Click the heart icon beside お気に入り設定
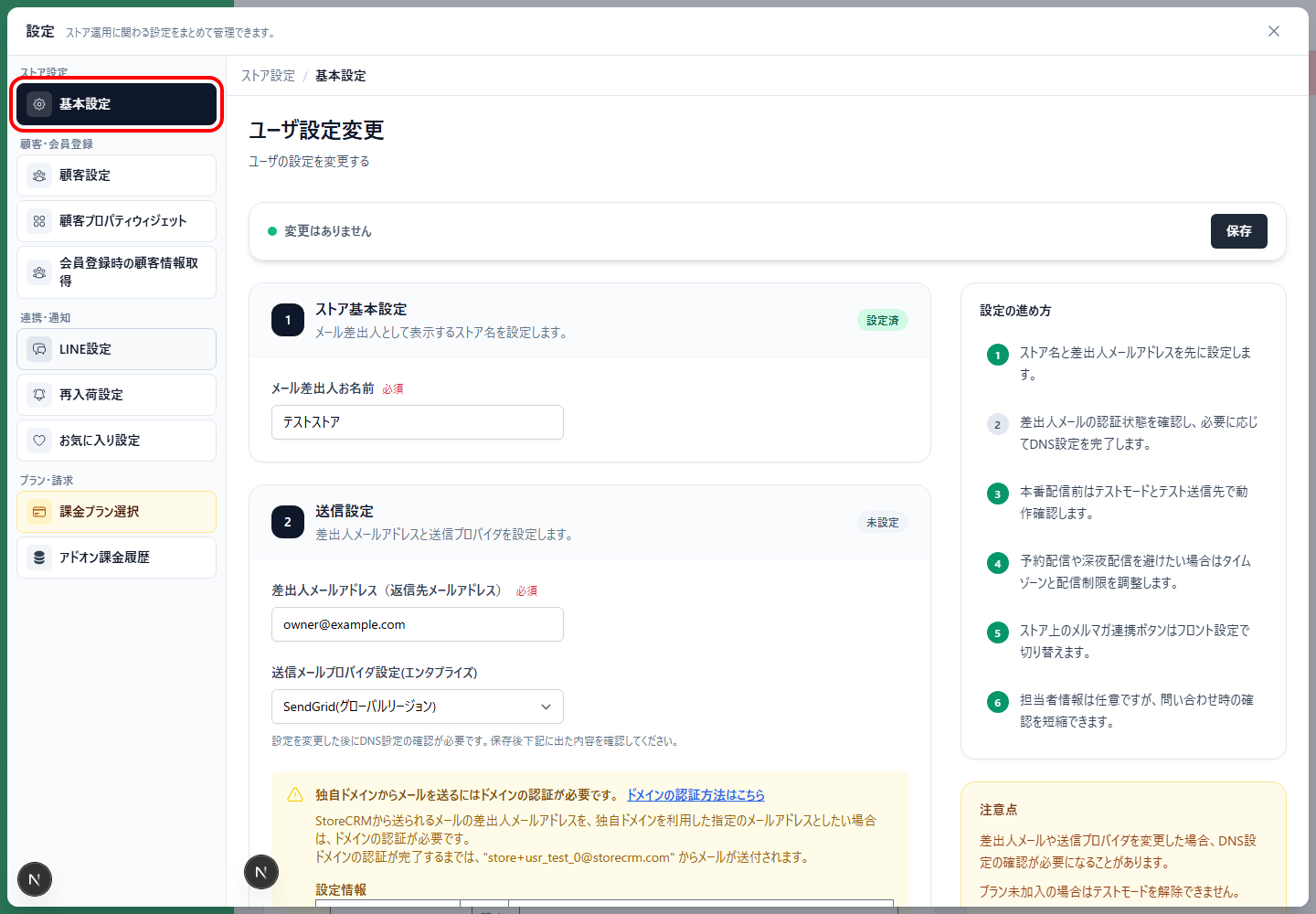Viewport: 1316px width, 914px height. point(39,441)
